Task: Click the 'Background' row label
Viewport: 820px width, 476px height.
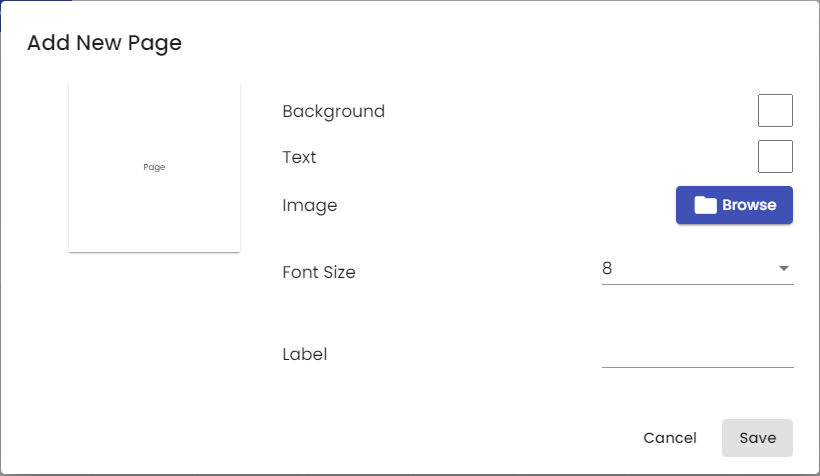Action: coord(334,111)
